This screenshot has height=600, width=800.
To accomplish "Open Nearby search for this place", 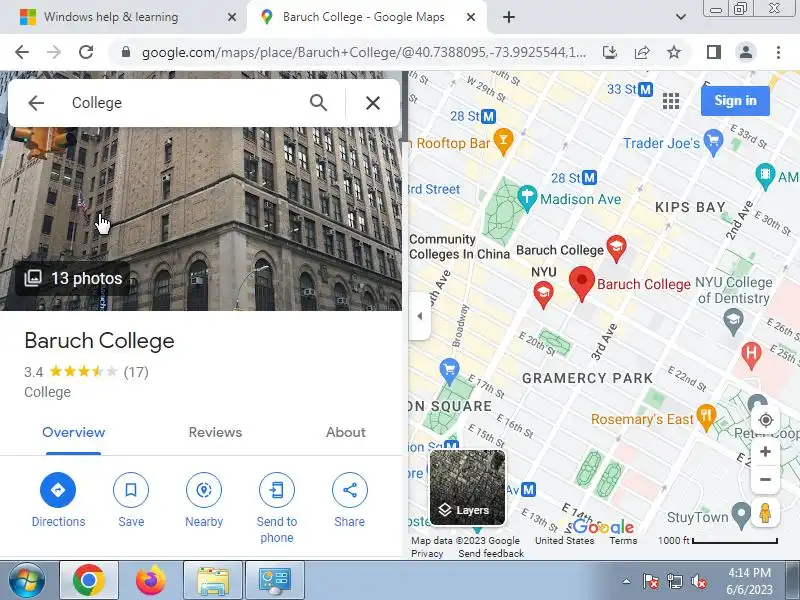I will [204, 490].
